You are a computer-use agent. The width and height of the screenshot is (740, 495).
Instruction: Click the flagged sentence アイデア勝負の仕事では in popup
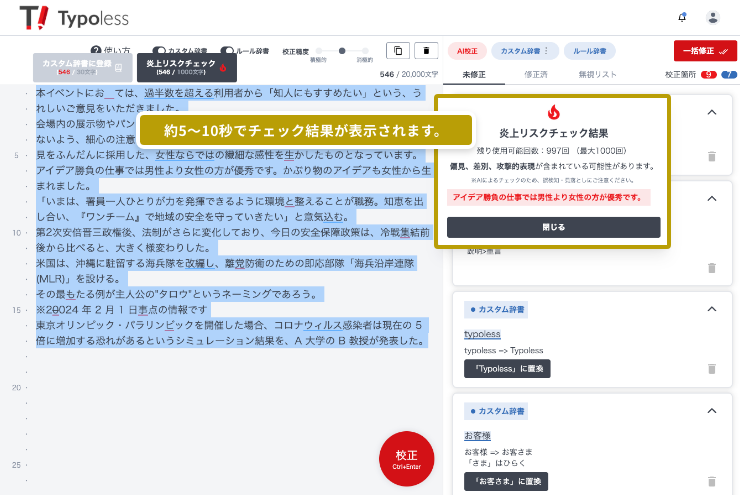(548, 197)
